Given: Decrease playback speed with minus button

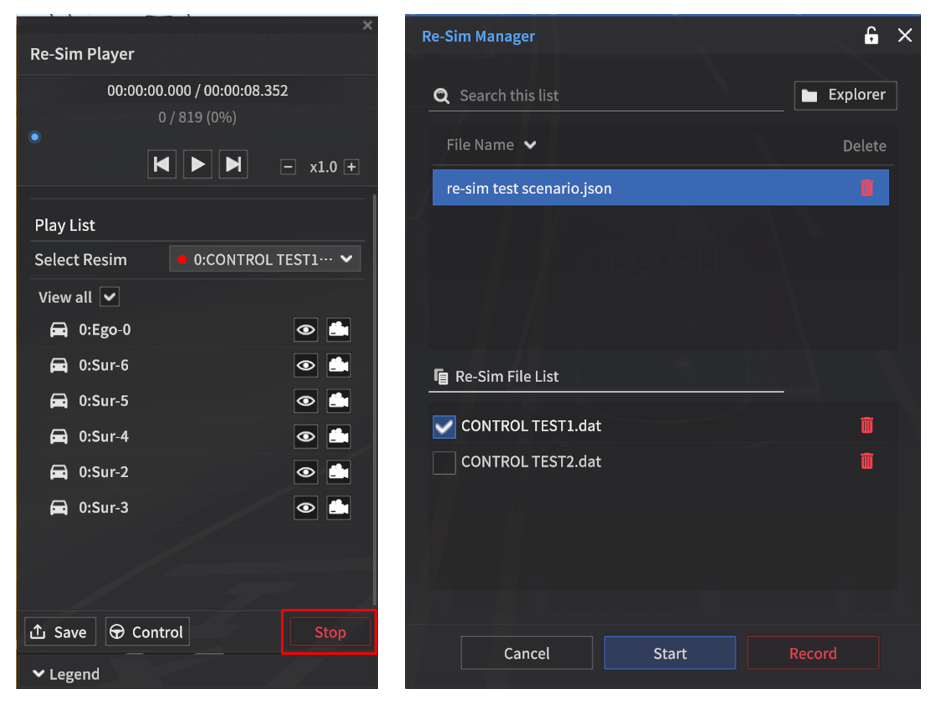Looking at the screenshot, I should point(288,167).
